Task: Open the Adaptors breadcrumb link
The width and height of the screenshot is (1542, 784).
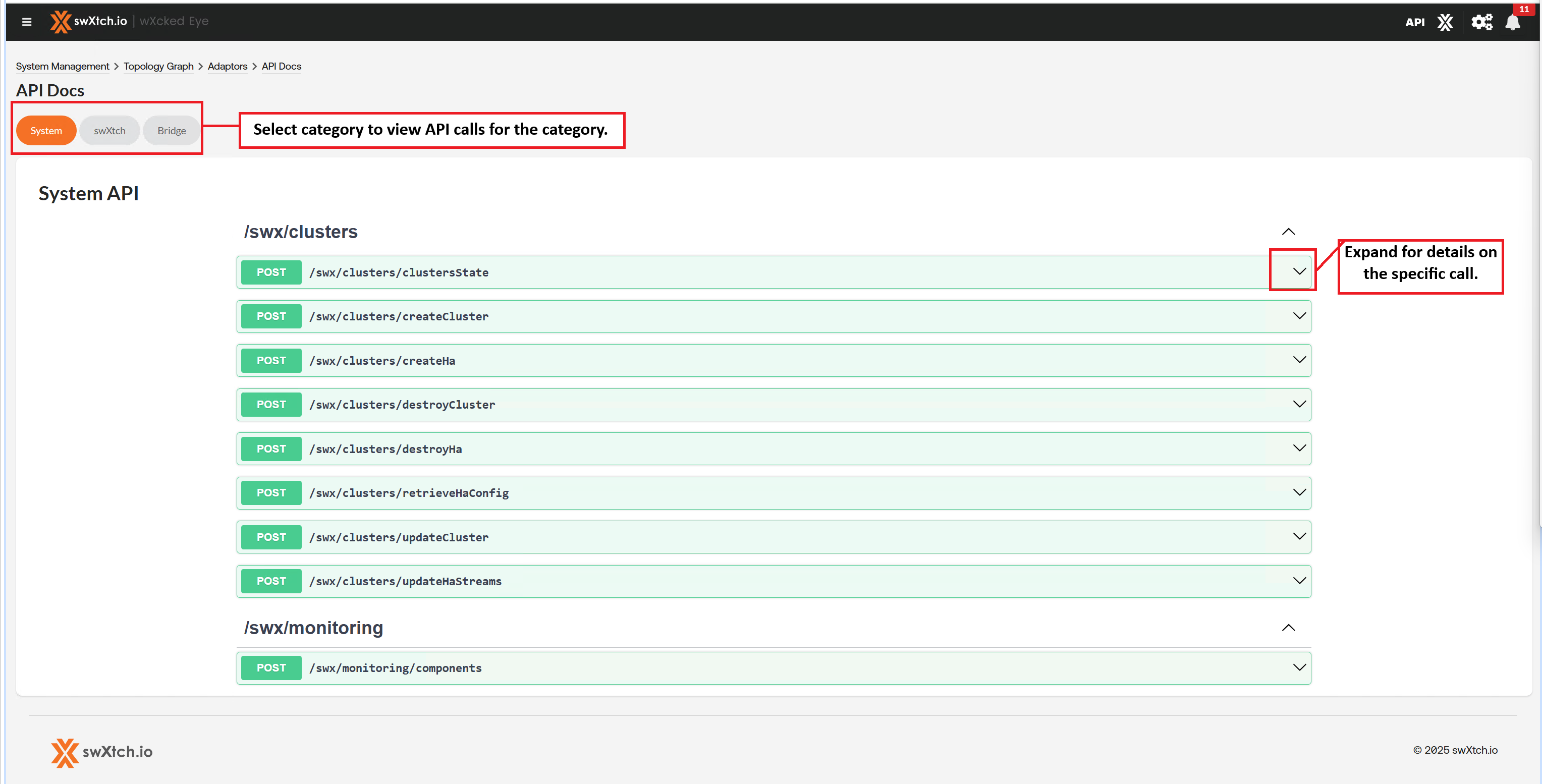Action: click(228, 67)
